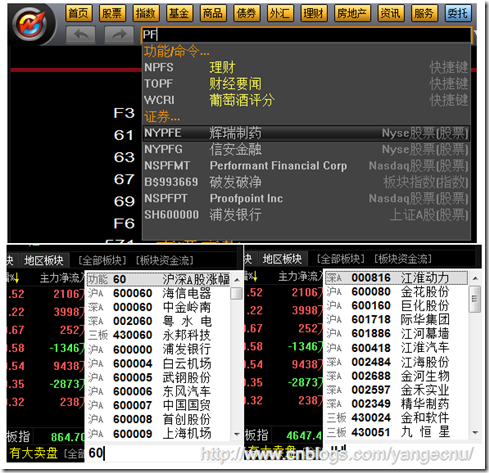Open the 股票 stocks tab
The height and width of the screenshot is (473, 489).
pos(112,13)
